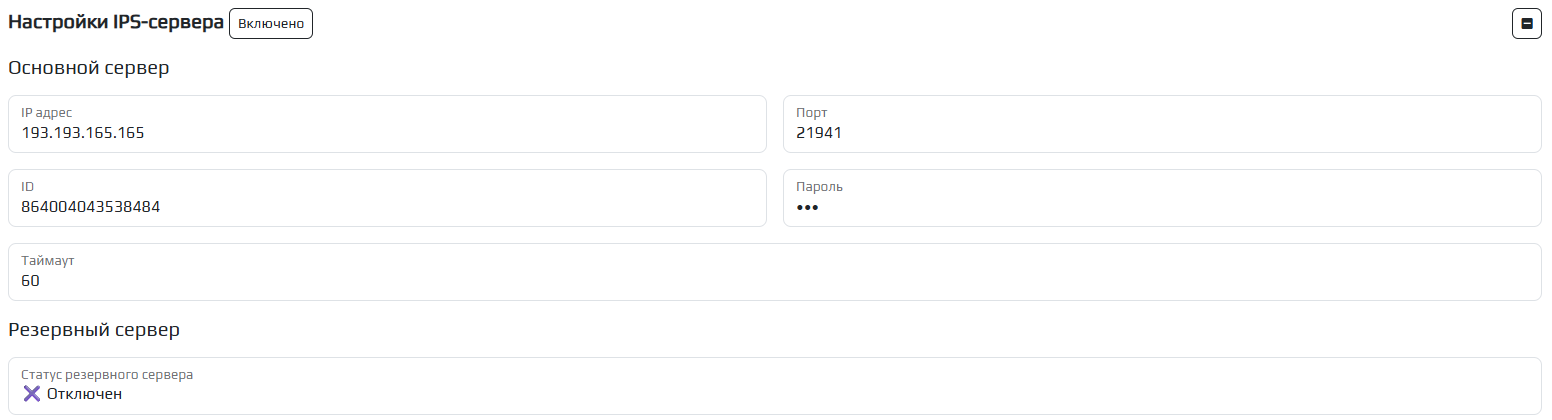Click the 'ID' field label
Image resolution: width=1552 pixels, height=420 pixels.
28,187
